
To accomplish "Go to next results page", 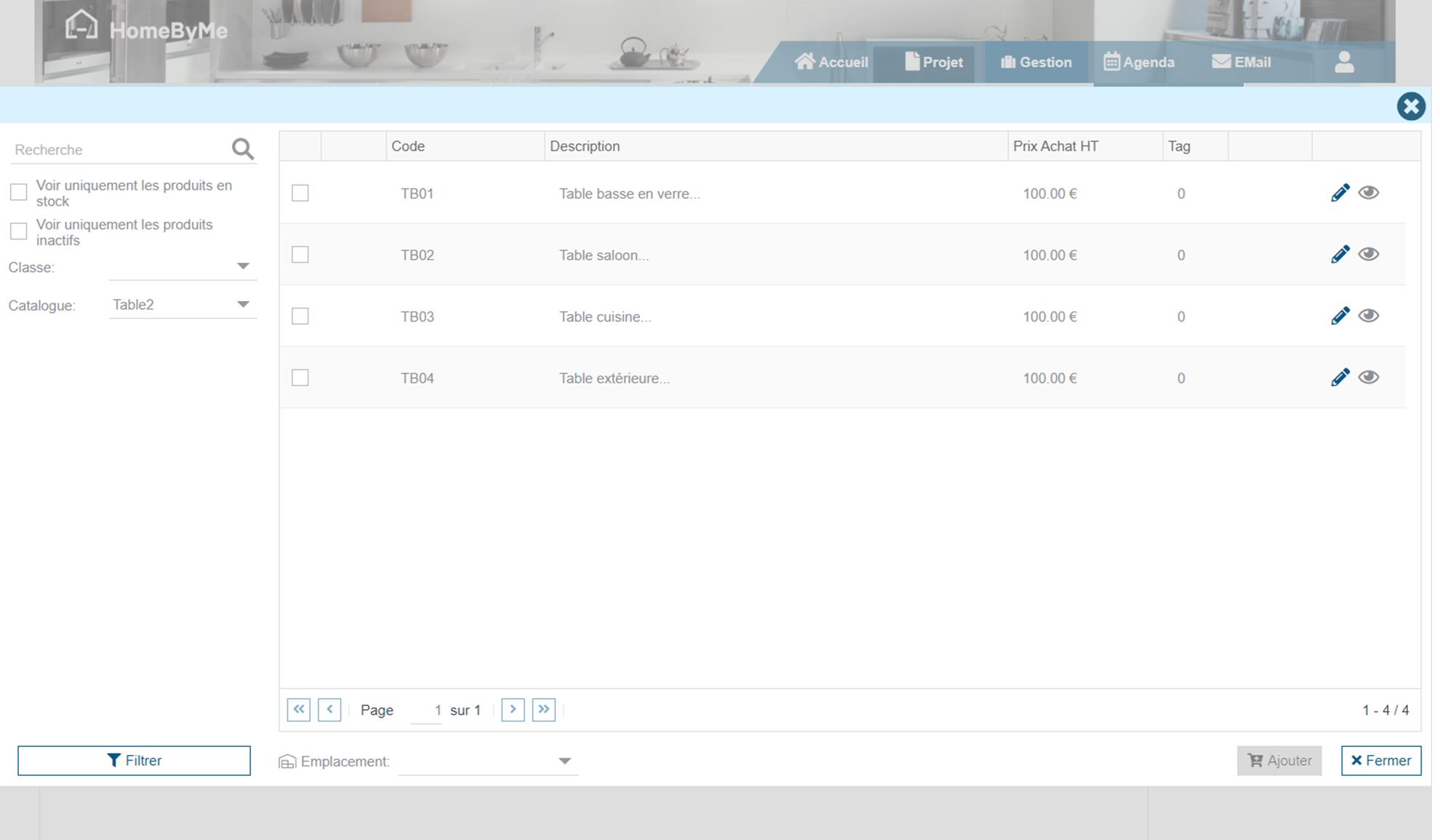I will click(x=513, y=709).
